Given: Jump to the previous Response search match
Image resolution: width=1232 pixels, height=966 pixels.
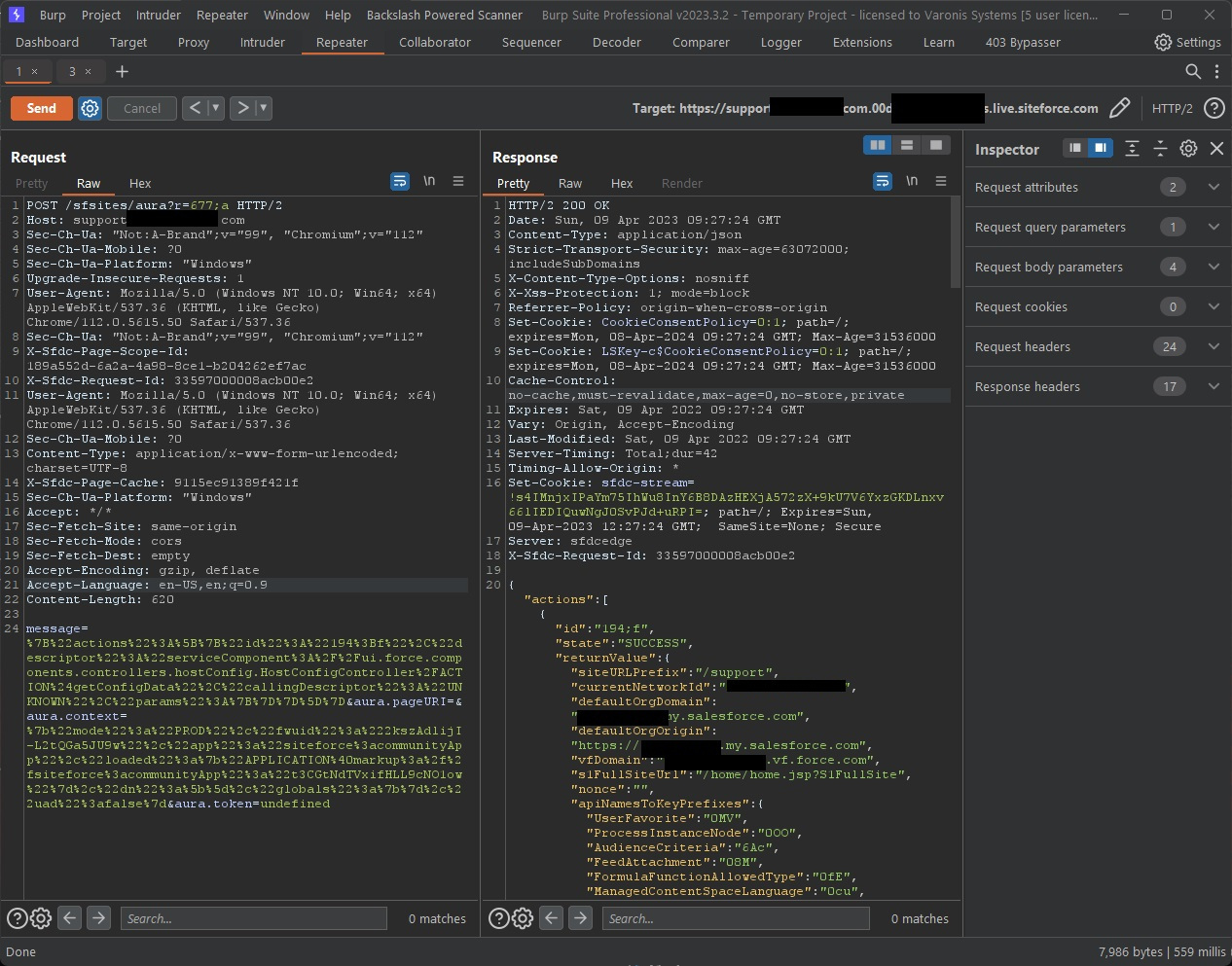Looking at the screenshot, I should point(551,917).
